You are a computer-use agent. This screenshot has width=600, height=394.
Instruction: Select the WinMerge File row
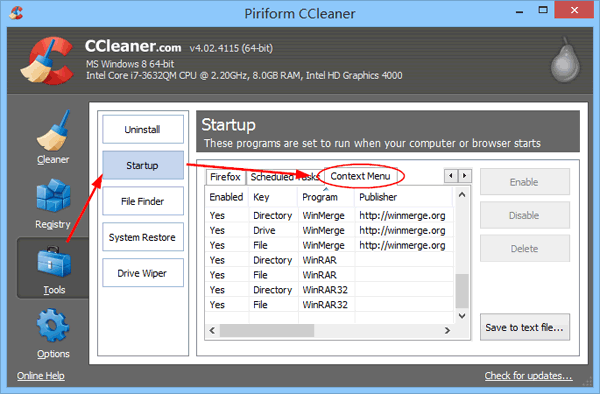(x=329, y=245)
